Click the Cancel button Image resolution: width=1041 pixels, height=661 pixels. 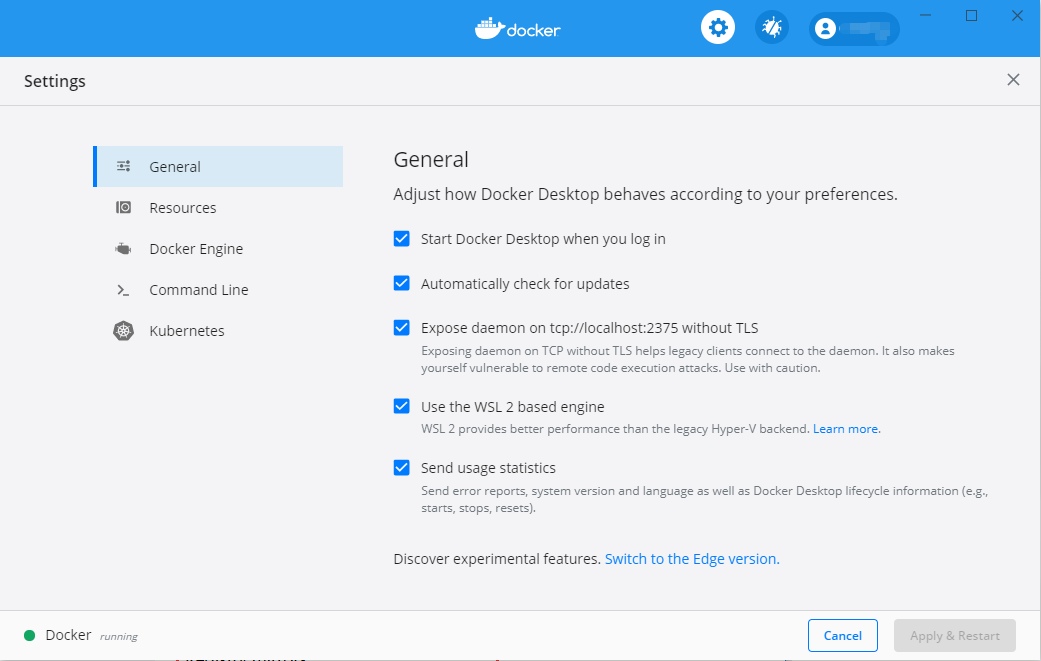842,635
